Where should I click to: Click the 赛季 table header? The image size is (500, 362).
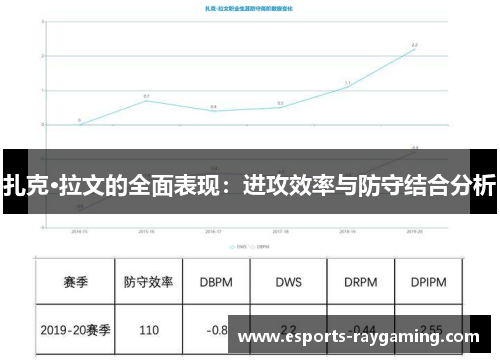75,282
